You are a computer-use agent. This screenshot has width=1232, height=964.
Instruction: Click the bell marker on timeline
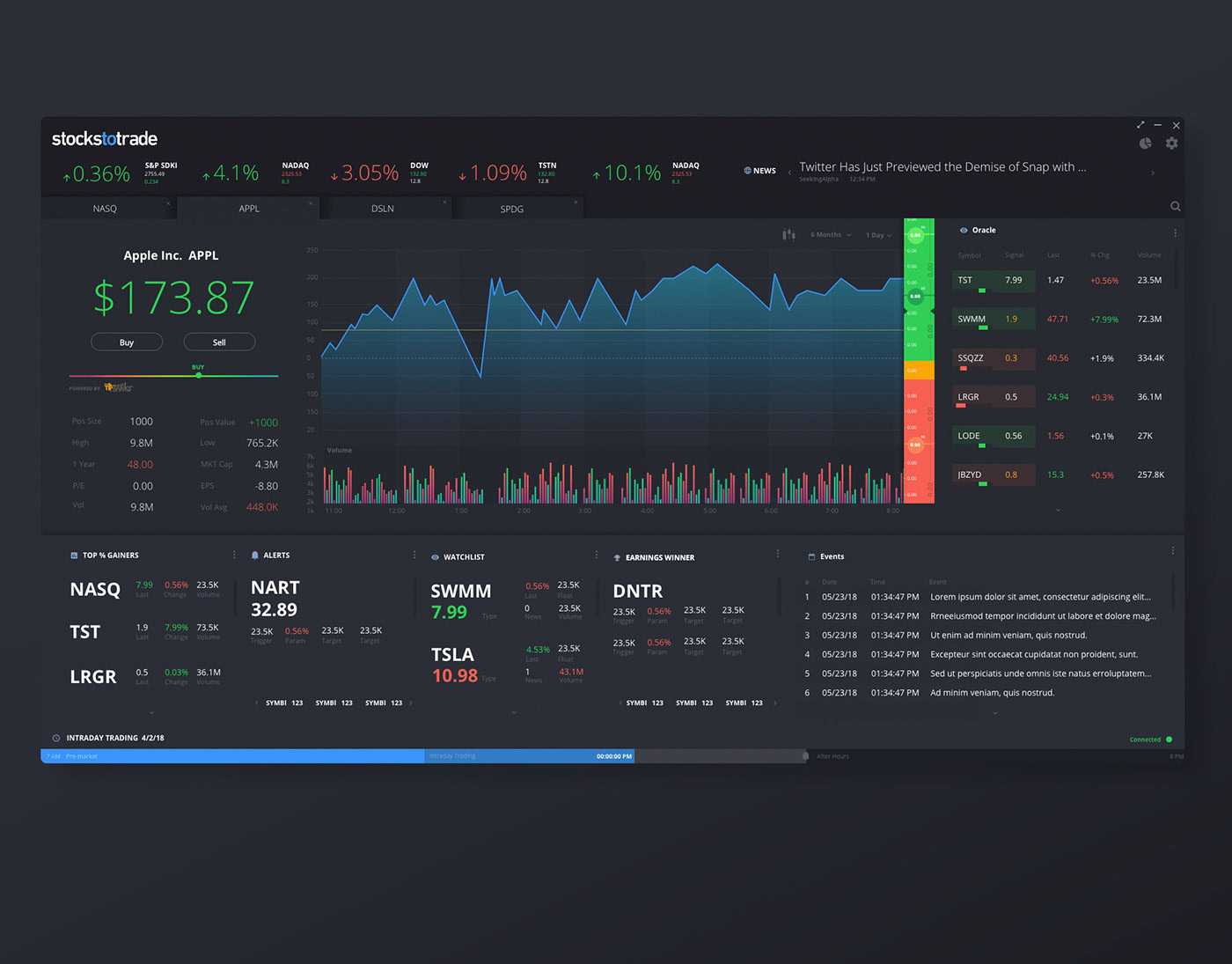click(805, 756)
